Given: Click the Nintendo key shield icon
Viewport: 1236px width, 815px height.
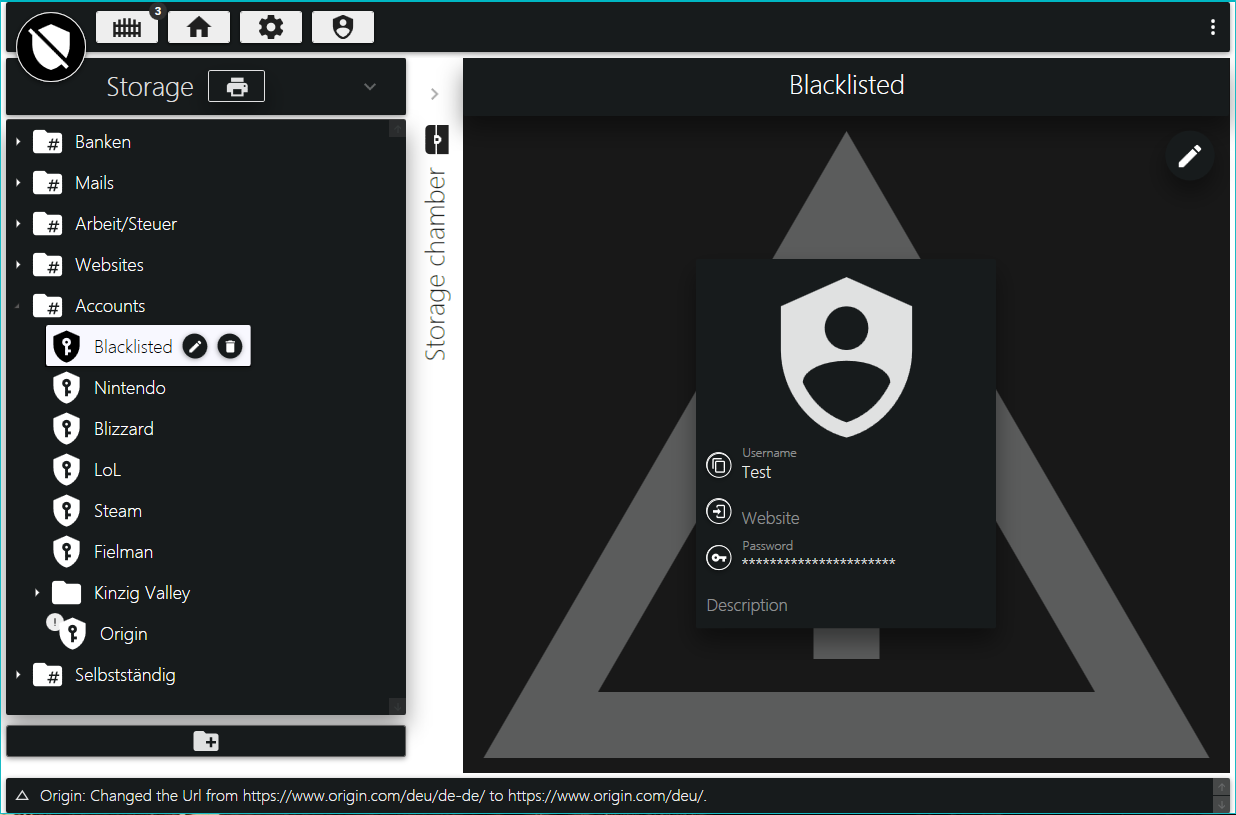Looking at the screenshot, I should click(66, 388).
